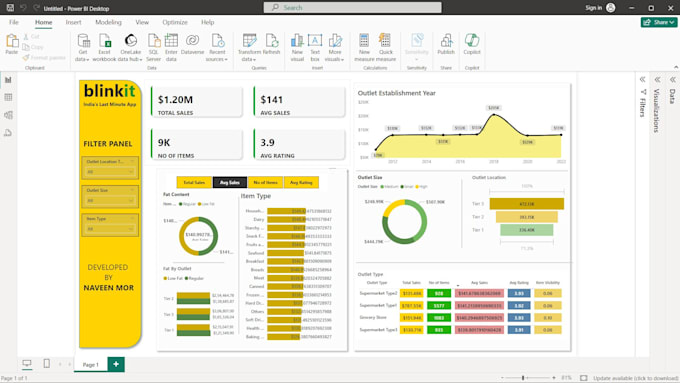This screenshot has width=680, height=383.
Task: Launch Transform data editor
Action: [248, 47]
